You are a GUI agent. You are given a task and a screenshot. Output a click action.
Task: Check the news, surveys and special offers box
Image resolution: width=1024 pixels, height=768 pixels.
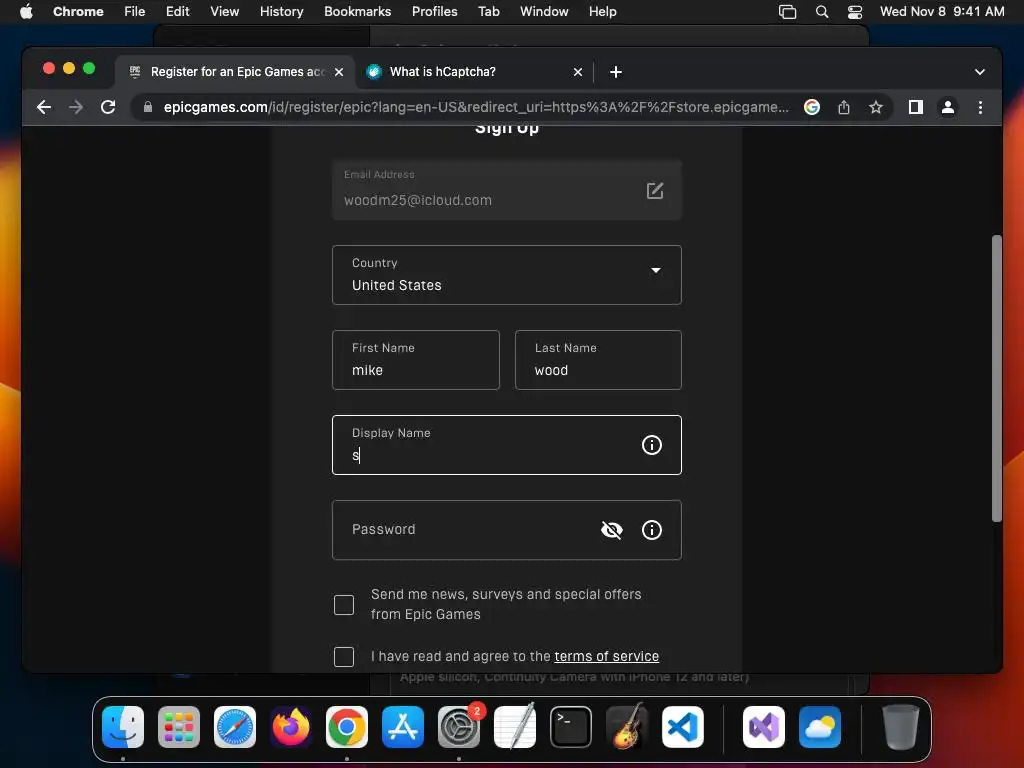click(344, 605)
